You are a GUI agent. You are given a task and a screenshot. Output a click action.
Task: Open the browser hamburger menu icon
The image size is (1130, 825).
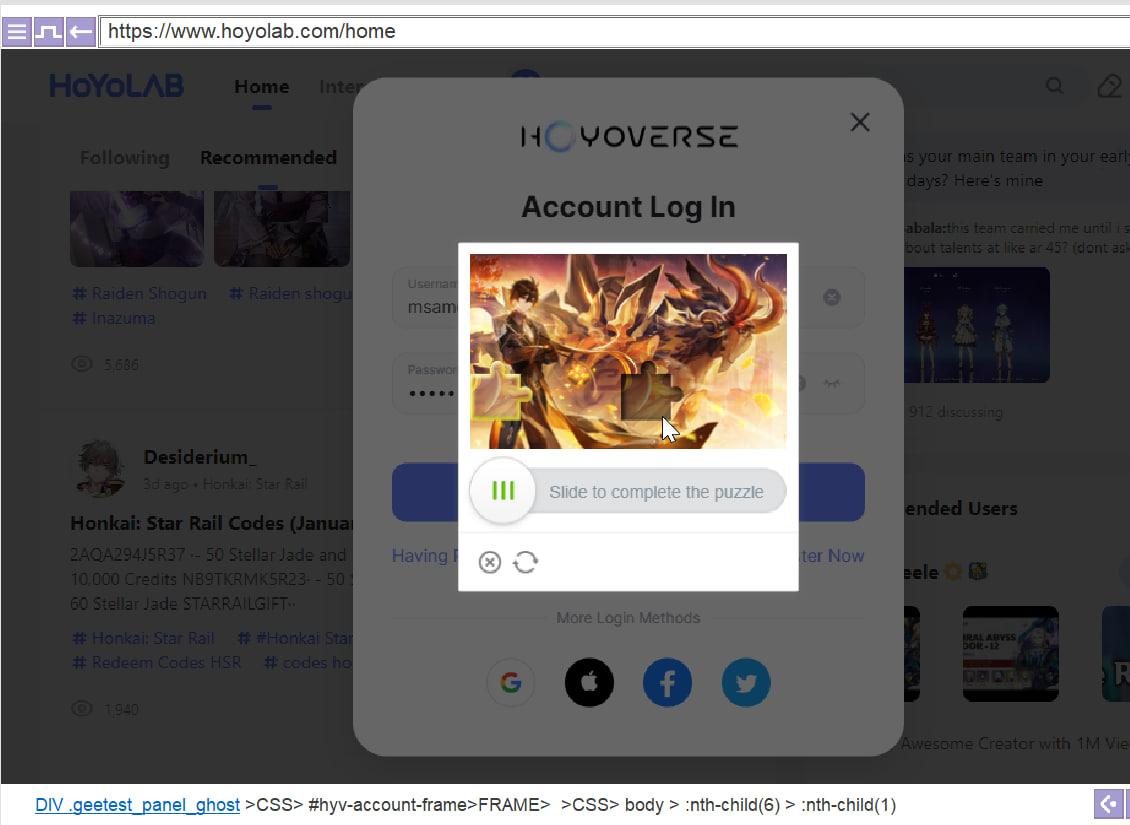tap(16, 32)
